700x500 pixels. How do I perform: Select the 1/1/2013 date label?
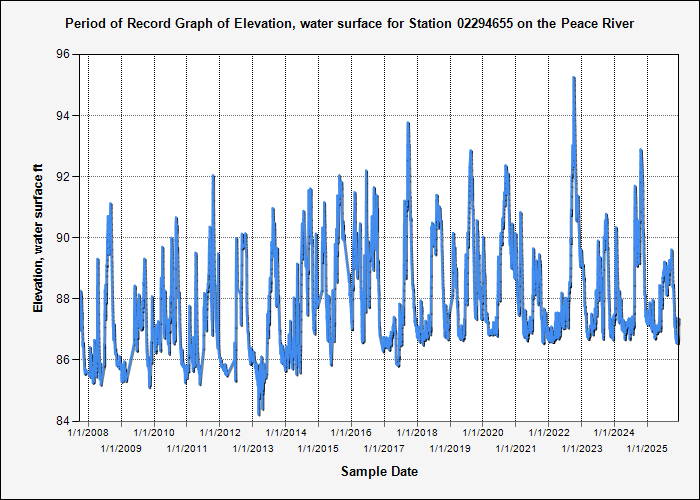click(x=253, y=449)
